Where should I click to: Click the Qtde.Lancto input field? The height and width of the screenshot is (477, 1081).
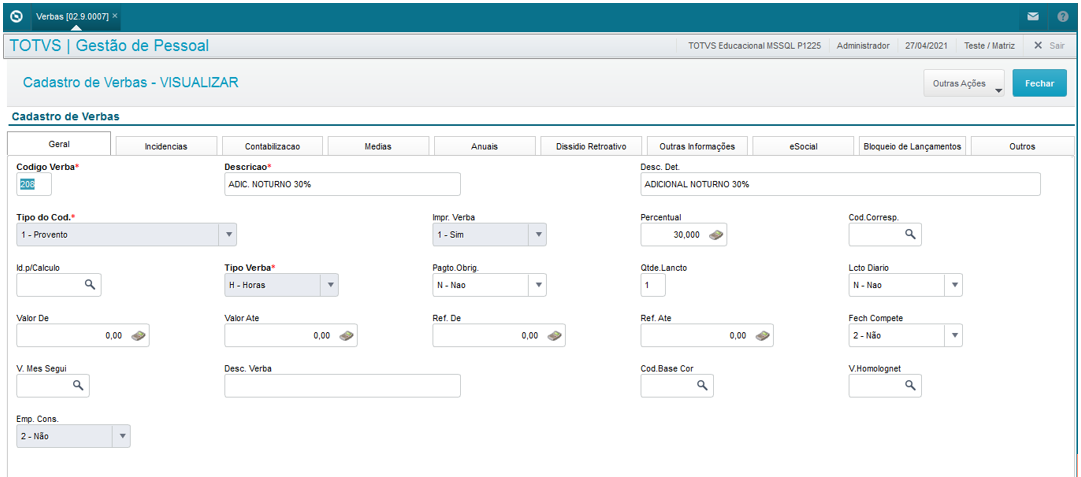point(653,285)
